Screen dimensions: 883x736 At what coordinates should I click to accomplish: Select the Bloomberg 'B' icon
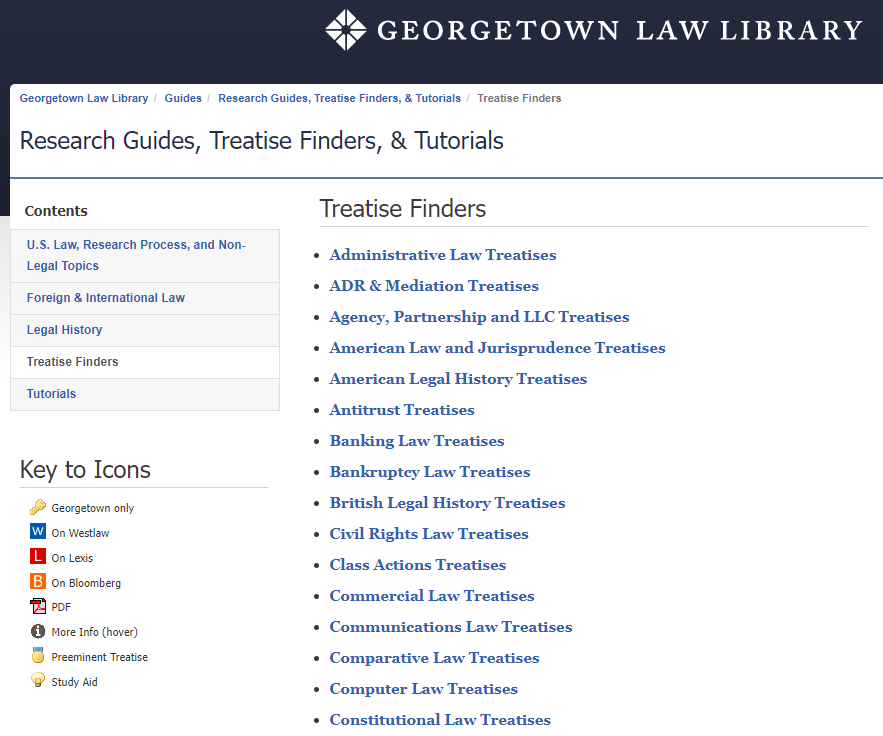tap(37, 582)
